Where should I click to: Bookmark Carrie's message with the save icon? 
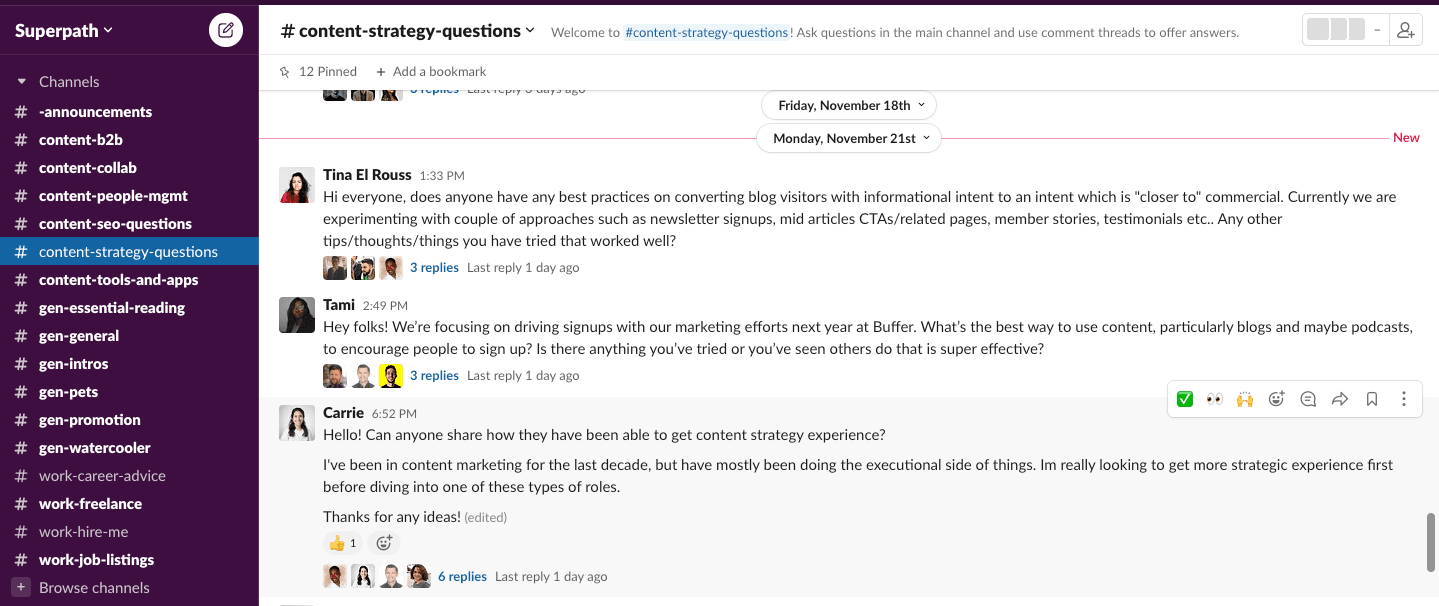(1372, 399)
